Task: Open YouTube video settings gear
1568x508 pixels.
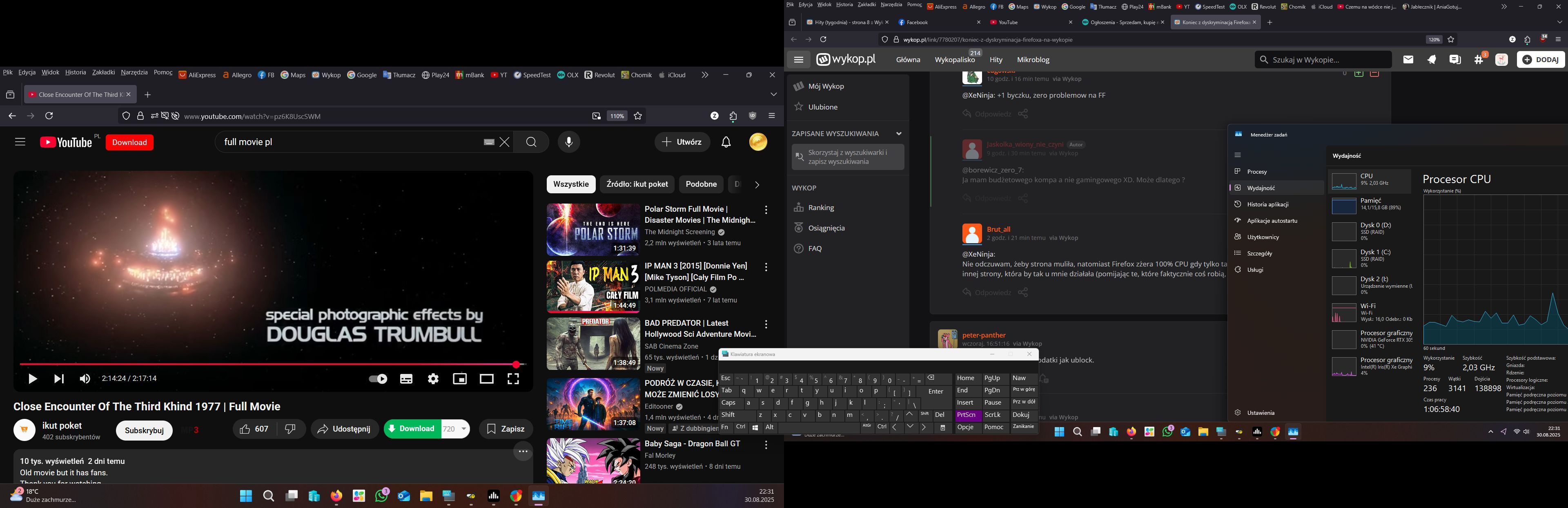Action: click(433, 379)
